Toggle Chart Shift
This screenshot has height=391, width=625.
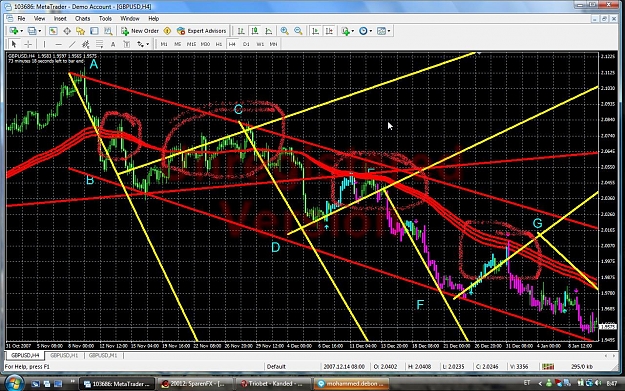pos(329,31)
